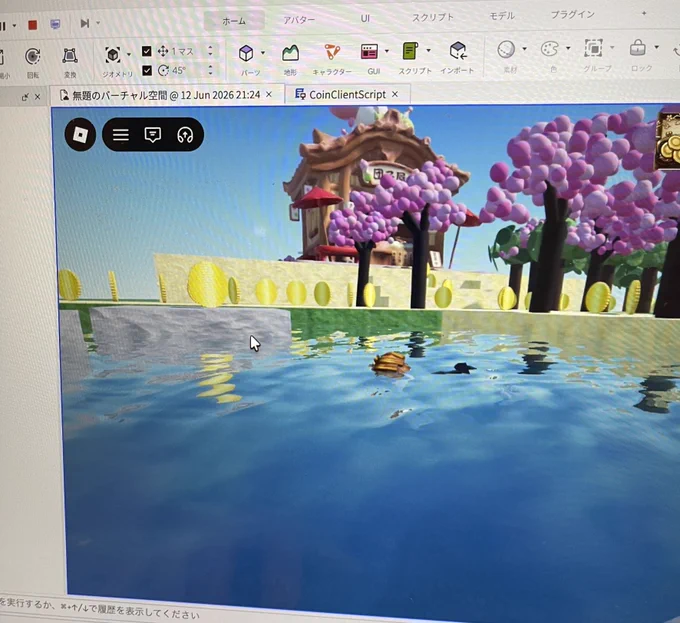Image resolution: width=680 pixels, height=623 pixels.
Task: Click the green Script (スクリプト) icon
Action: coord(410,51)
